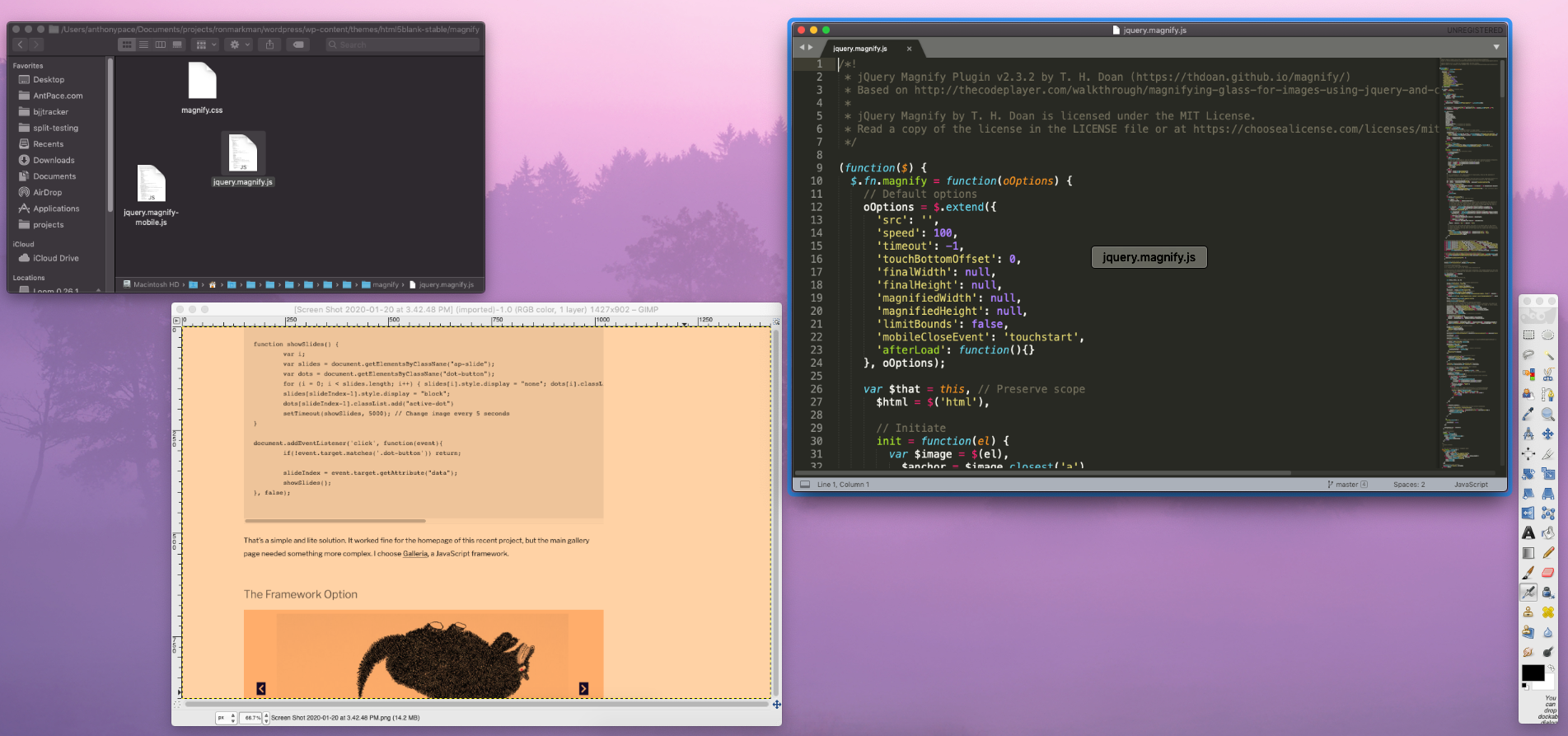The width and height of the screenshot is (1568, 736).
Task: Open the px unit selector in GIMP
Action: coord(227,718)
